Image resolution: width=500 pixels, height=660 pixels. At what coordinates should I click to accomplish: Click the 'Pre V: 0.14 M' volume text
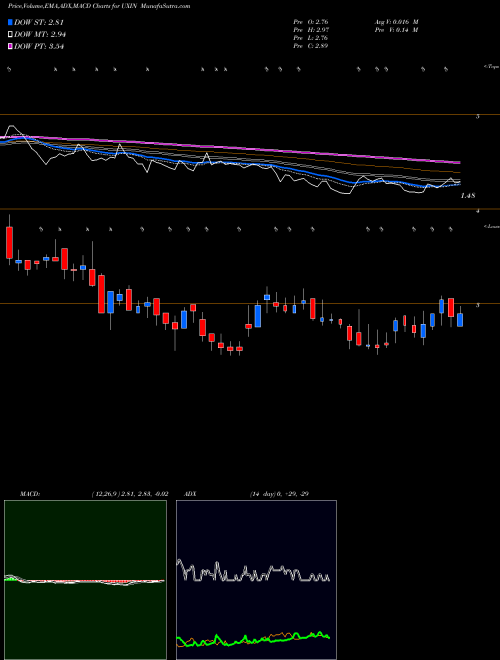[395, 30]
